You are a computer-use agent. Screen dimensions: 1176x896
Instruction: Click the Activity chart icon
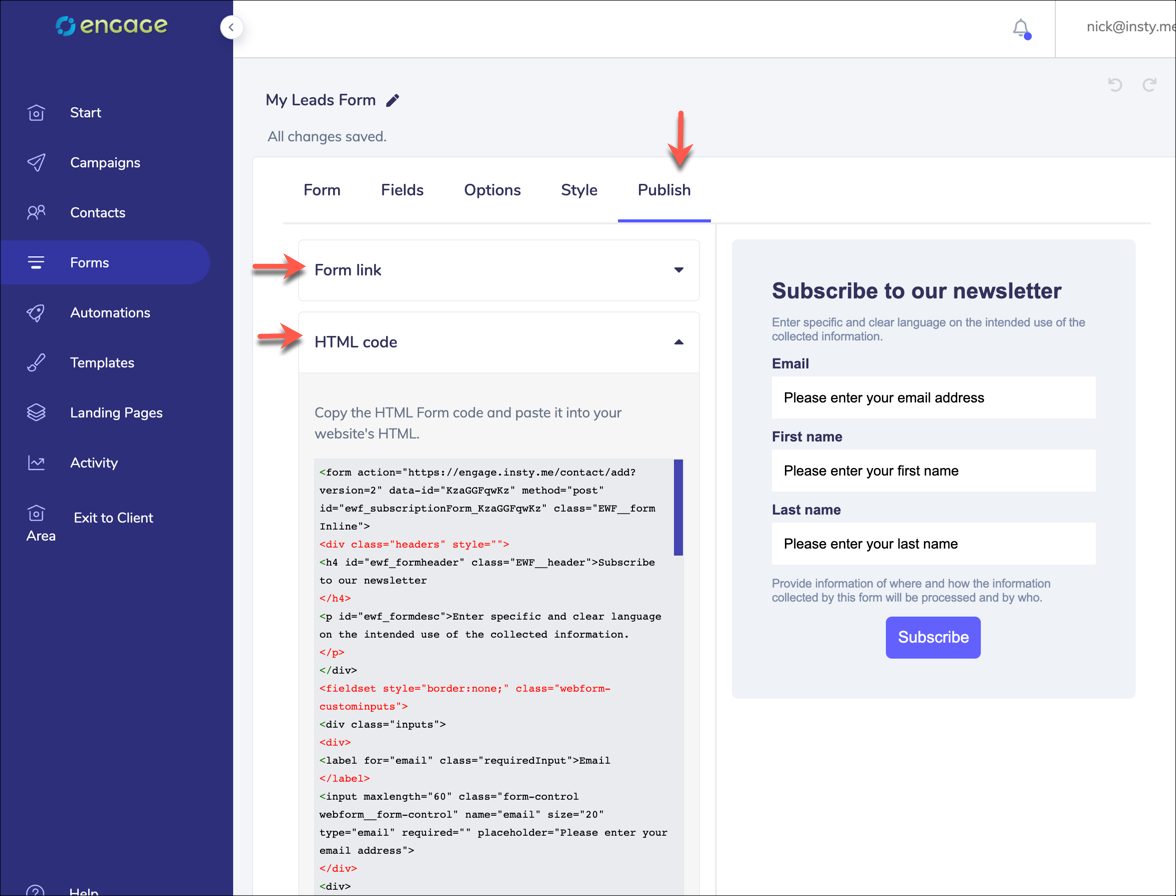coord(36,463)
